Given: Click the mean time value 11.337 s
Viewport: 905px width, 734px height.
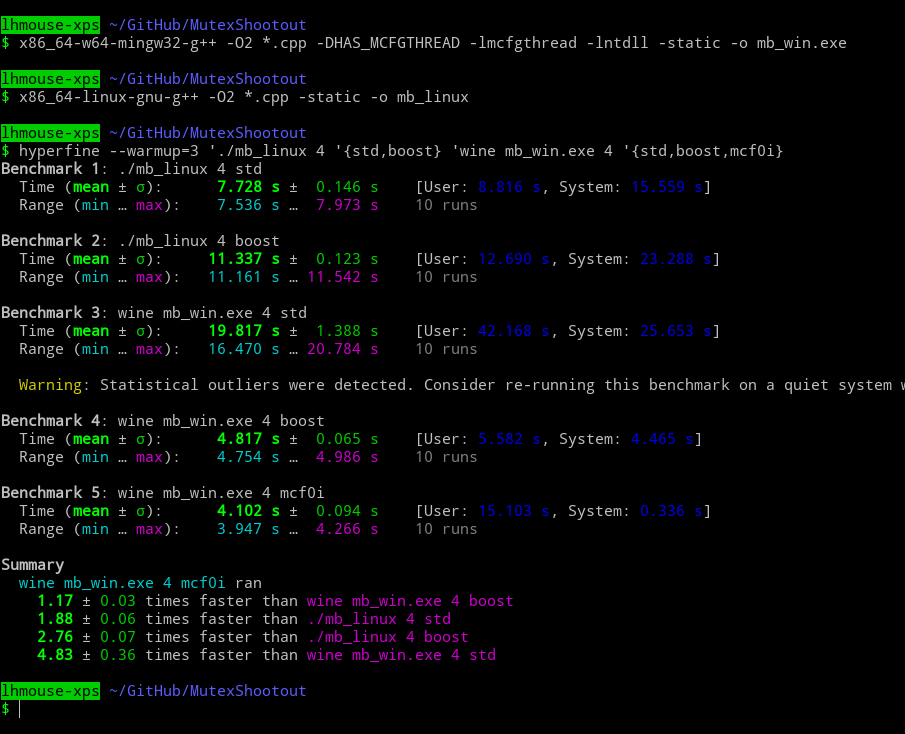Looking at the screenshot, I should [244, 259].
